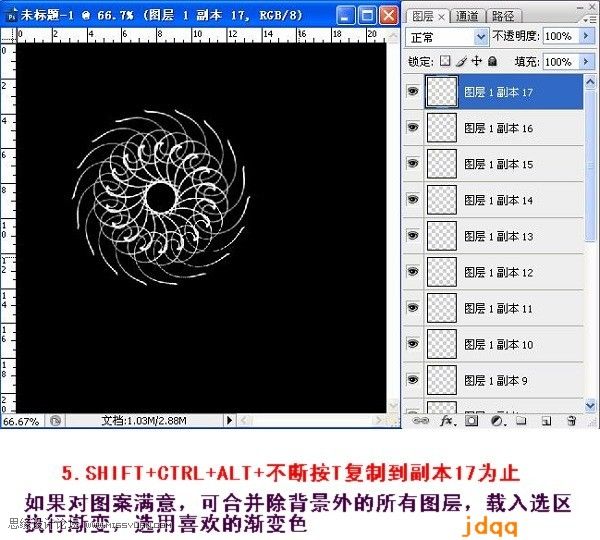Open status bar info flyout arrow

(x=229, y=421)
